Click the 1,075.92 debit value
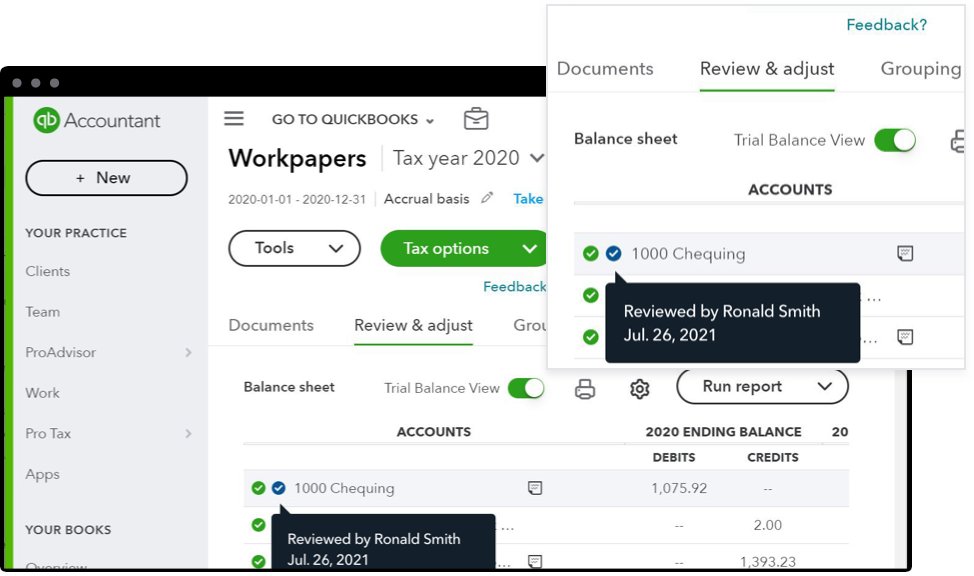Image resolution: width=974 pixels, height=576 pixels. point(679,488)
